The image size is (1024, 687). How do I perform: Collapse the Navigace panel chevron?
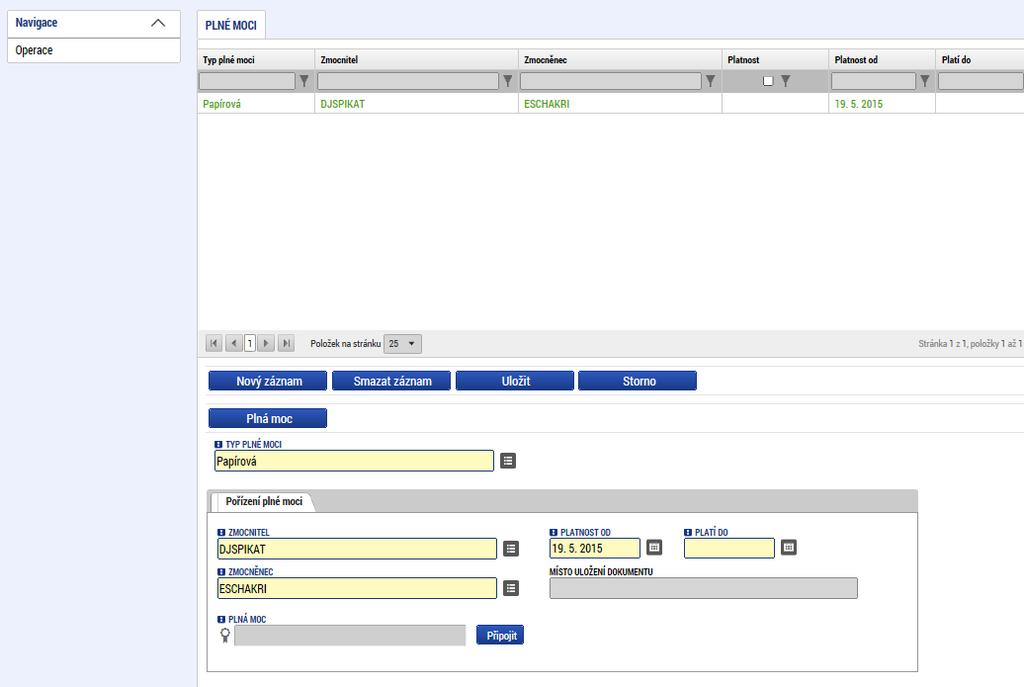[x=158, y=23]
